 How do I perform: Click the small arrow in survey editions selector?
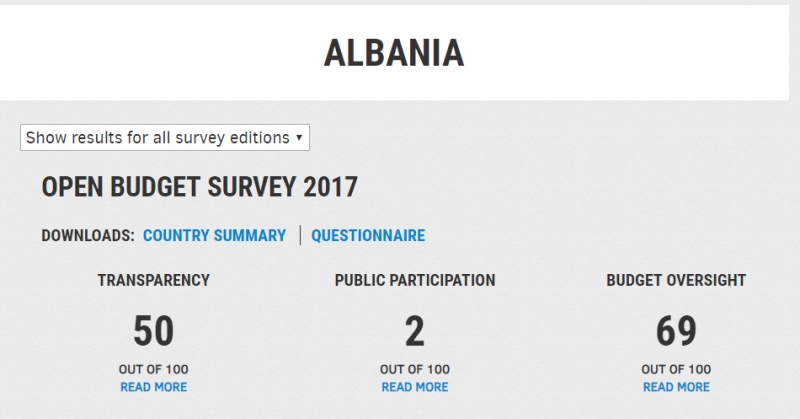[x=299, y=137]
